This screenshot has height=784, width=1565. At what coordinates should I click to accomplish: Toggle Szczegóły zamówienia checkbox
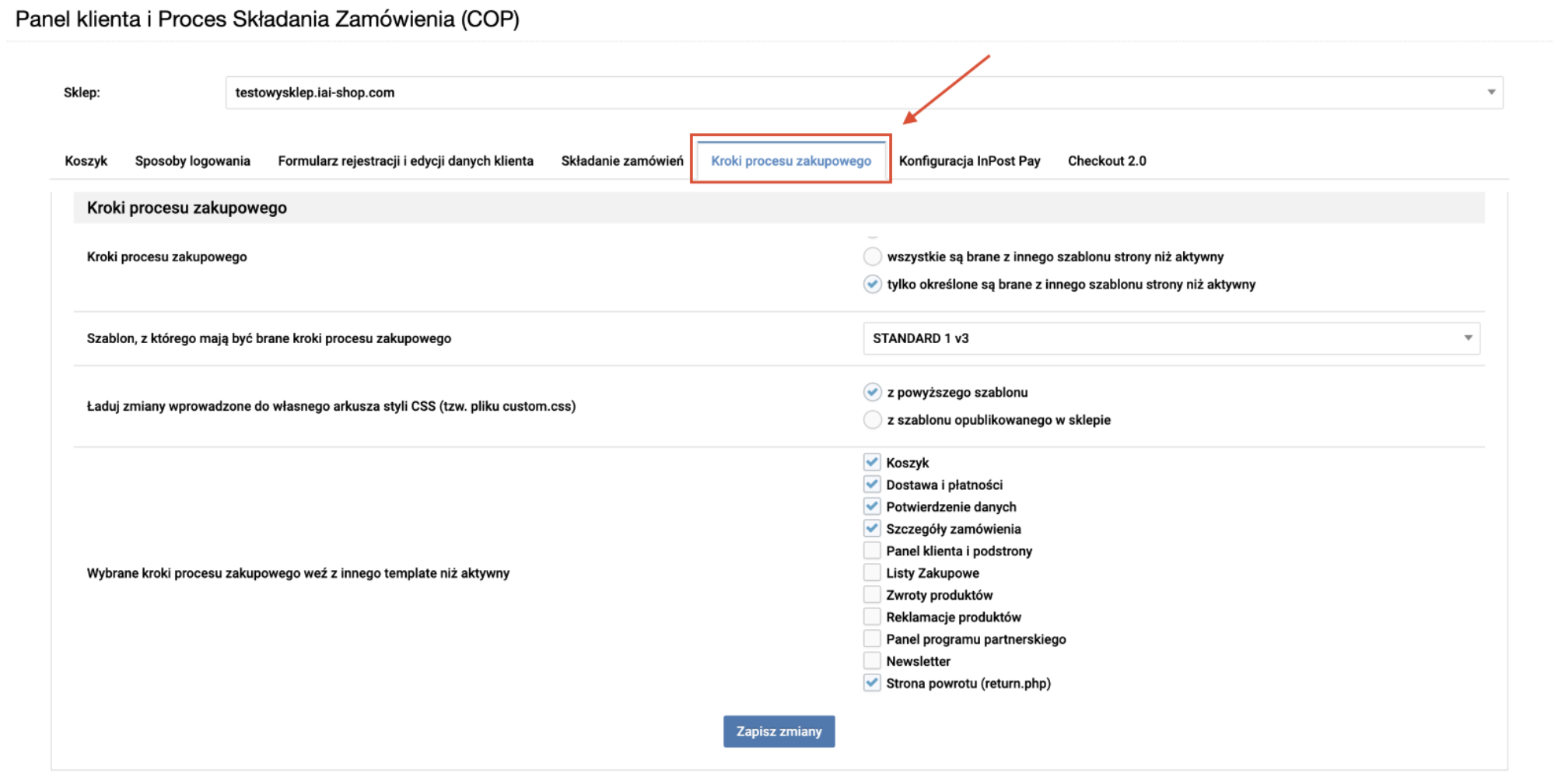872,529
